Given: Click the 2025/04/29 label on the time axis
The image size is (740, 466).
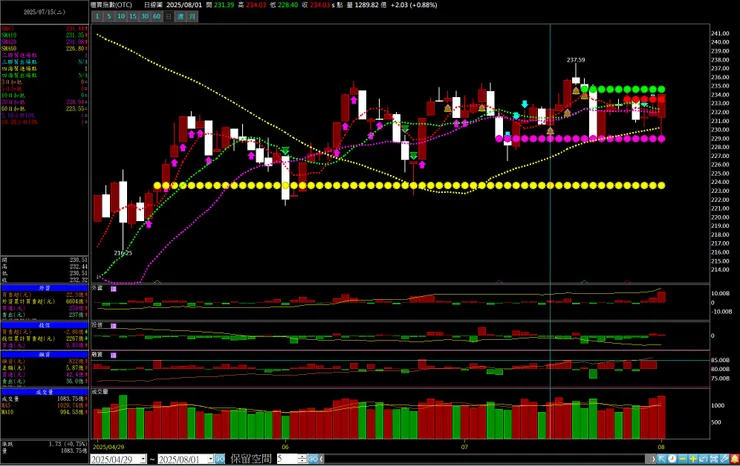Looking at the screenshot, I should (109, 447).
